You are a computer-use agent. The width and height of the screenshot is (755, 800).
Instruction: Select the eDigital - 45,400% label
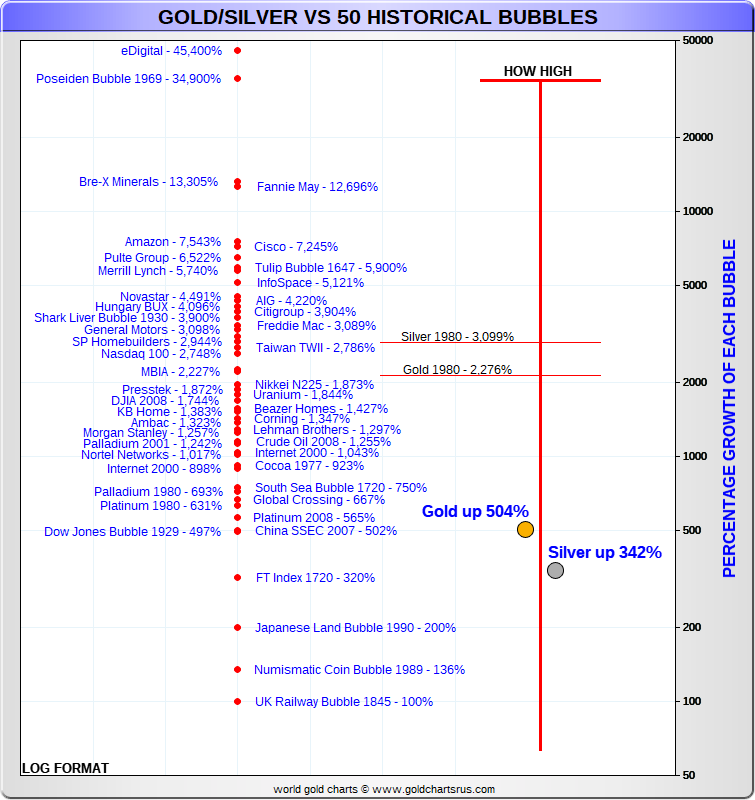coord(171,51)
